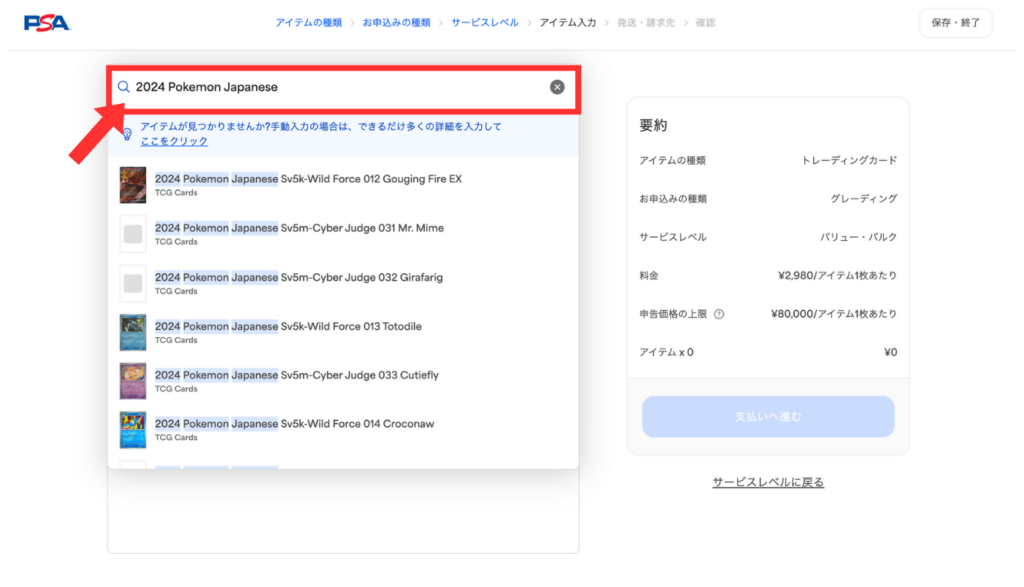Open the Gouging Fire EX card thumbnail
Viewport: 1024px width, 587px height.
(133, 185)
